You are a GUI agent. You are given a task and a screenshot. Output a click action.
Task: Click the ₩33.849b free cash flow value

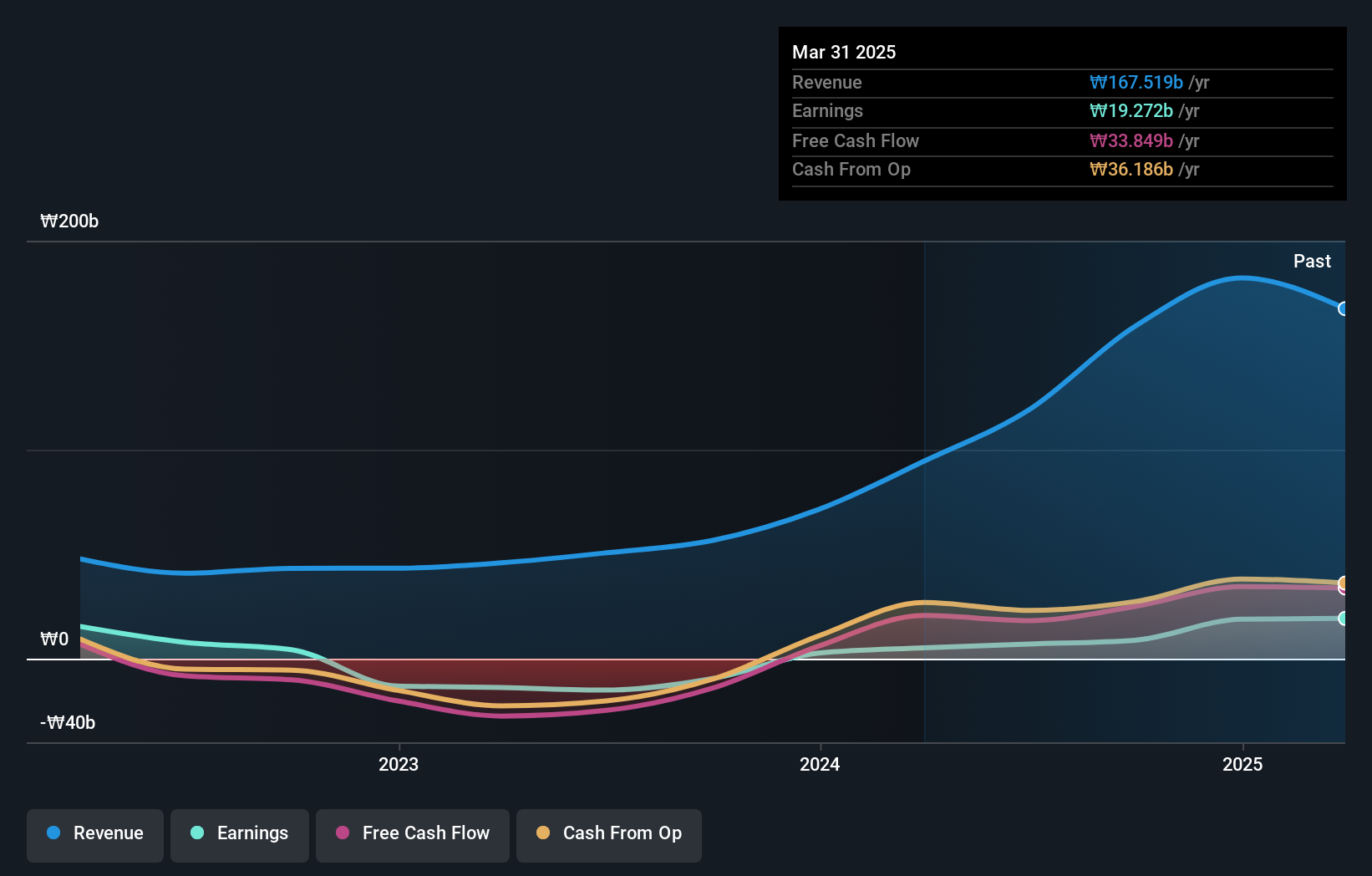coord(1131,140)
